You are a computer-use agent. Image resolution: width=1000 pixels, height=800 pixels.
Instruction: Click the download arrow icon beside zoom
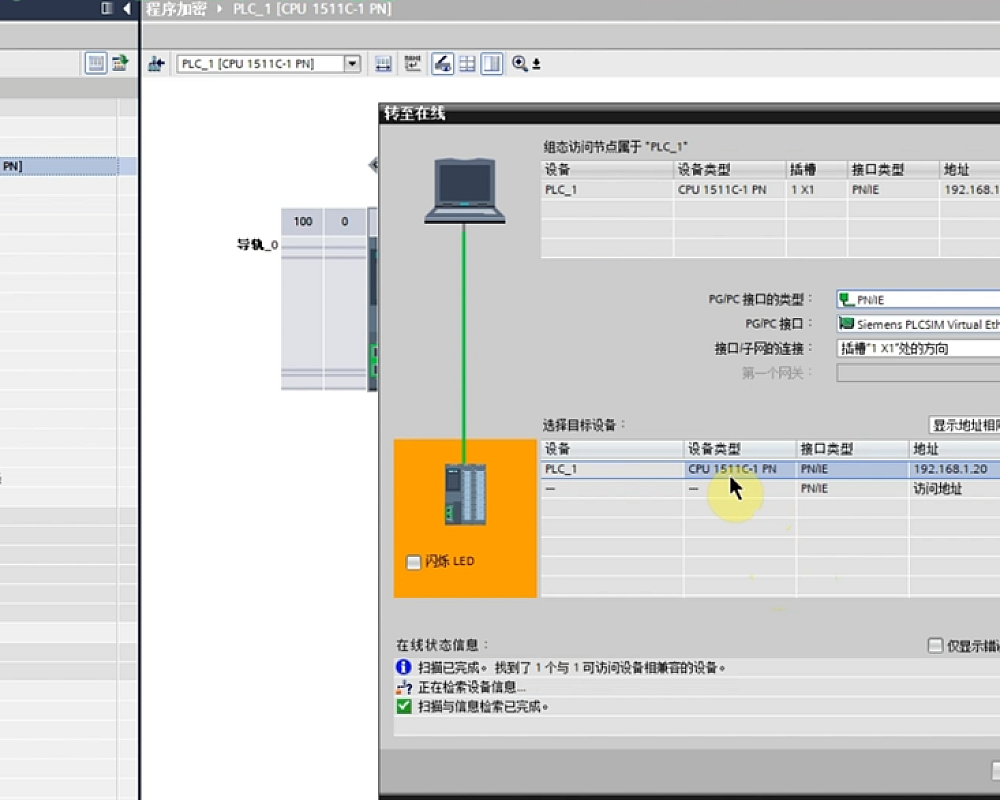click(536, 65)
